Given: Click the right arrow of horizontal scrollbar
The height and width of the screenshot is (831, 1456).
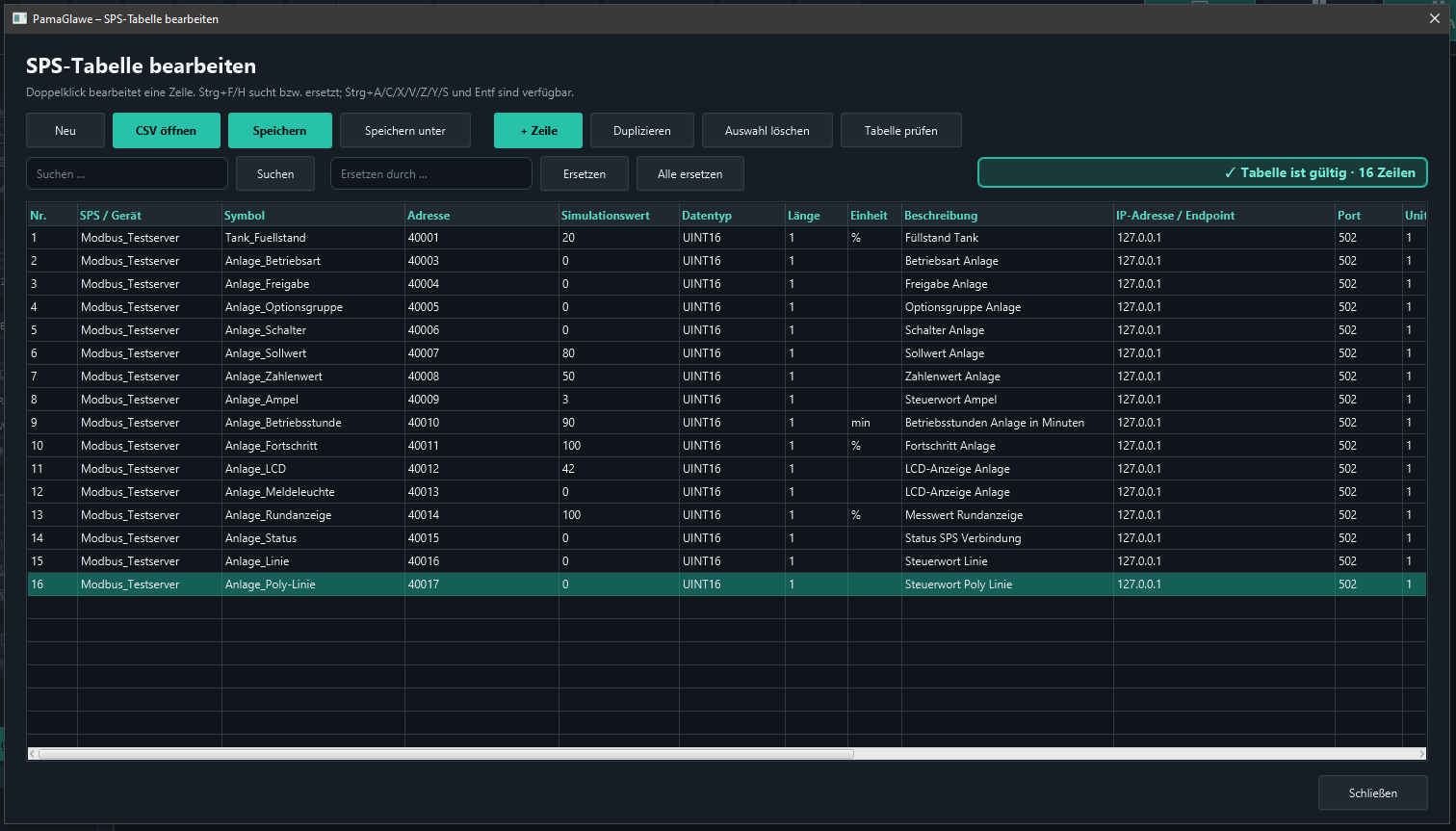Looking at the screenshot, I should coord(1421,754).
